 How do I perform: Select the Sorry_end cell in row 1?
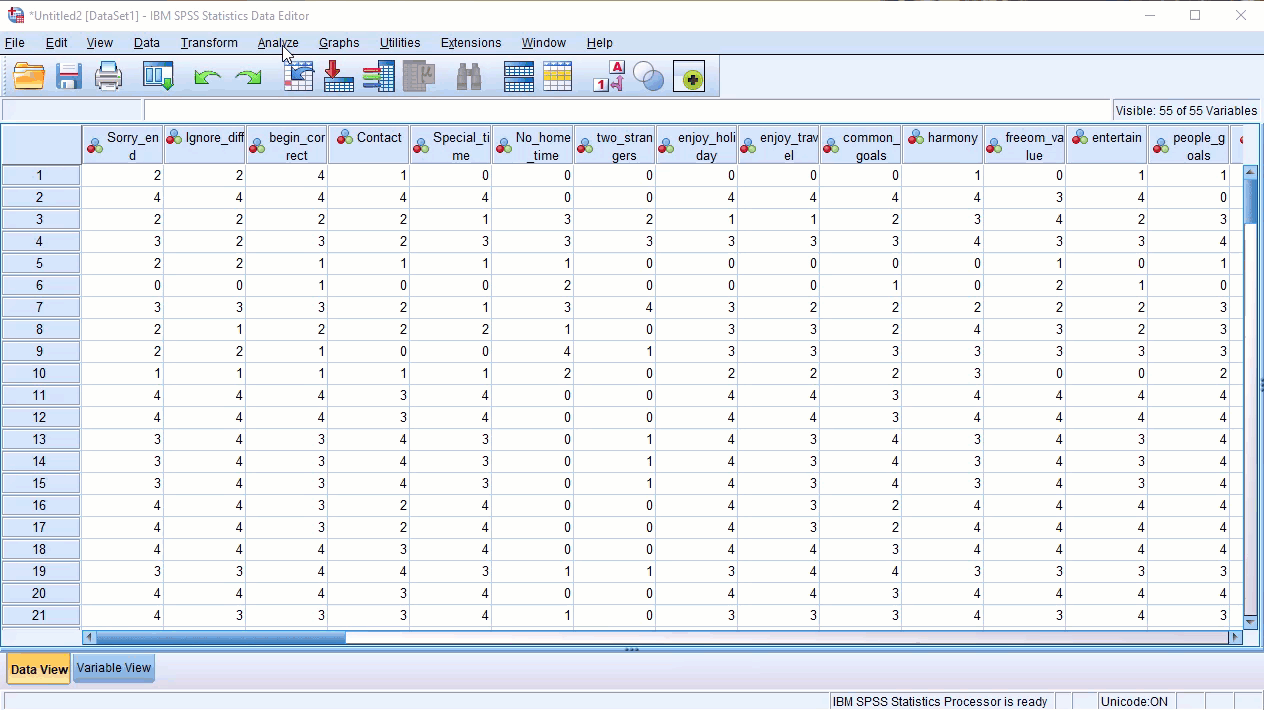point(122,175)
